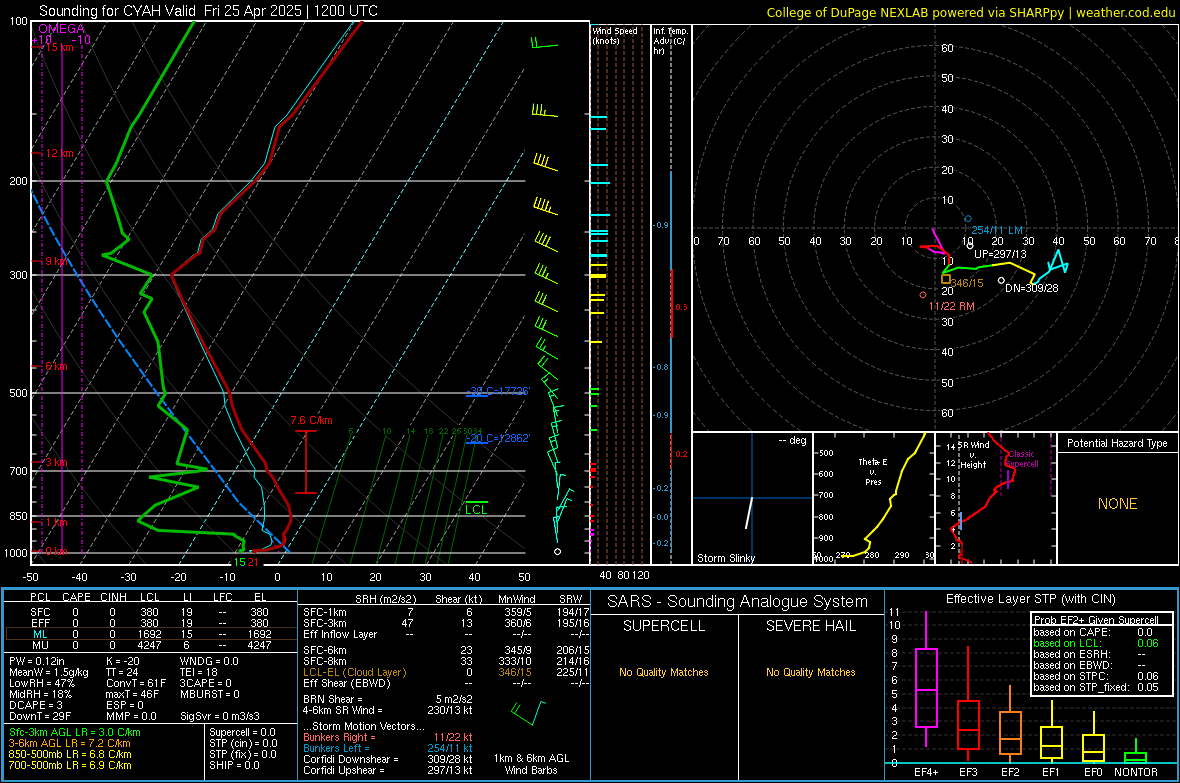Viewport: 1180px width, 783px height.
Task: Click the MU parcel row label
Action: pos(40,644)
